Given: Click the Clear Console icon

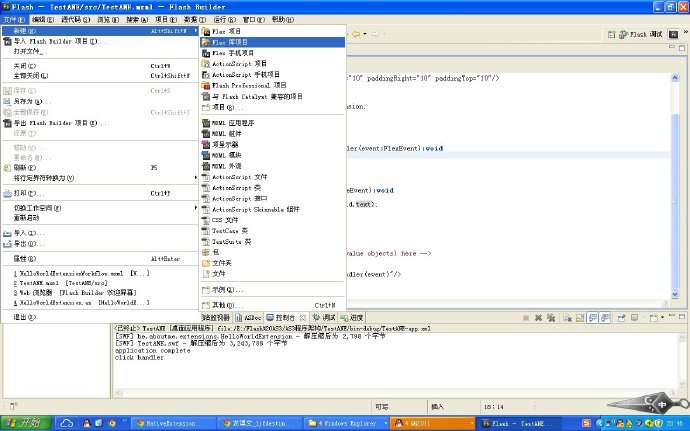Looking at the screenshot, I should click(x=567, y=317).
